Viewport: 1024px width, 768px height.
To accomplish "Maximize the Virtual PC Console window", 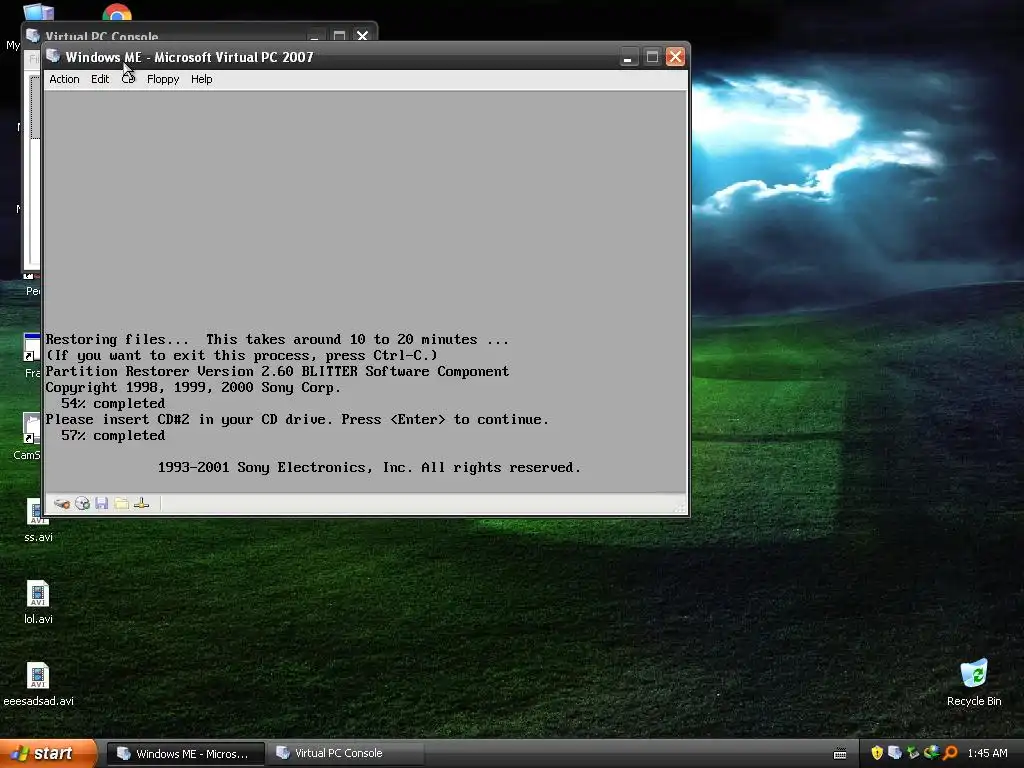I will (x=339, y=35).
